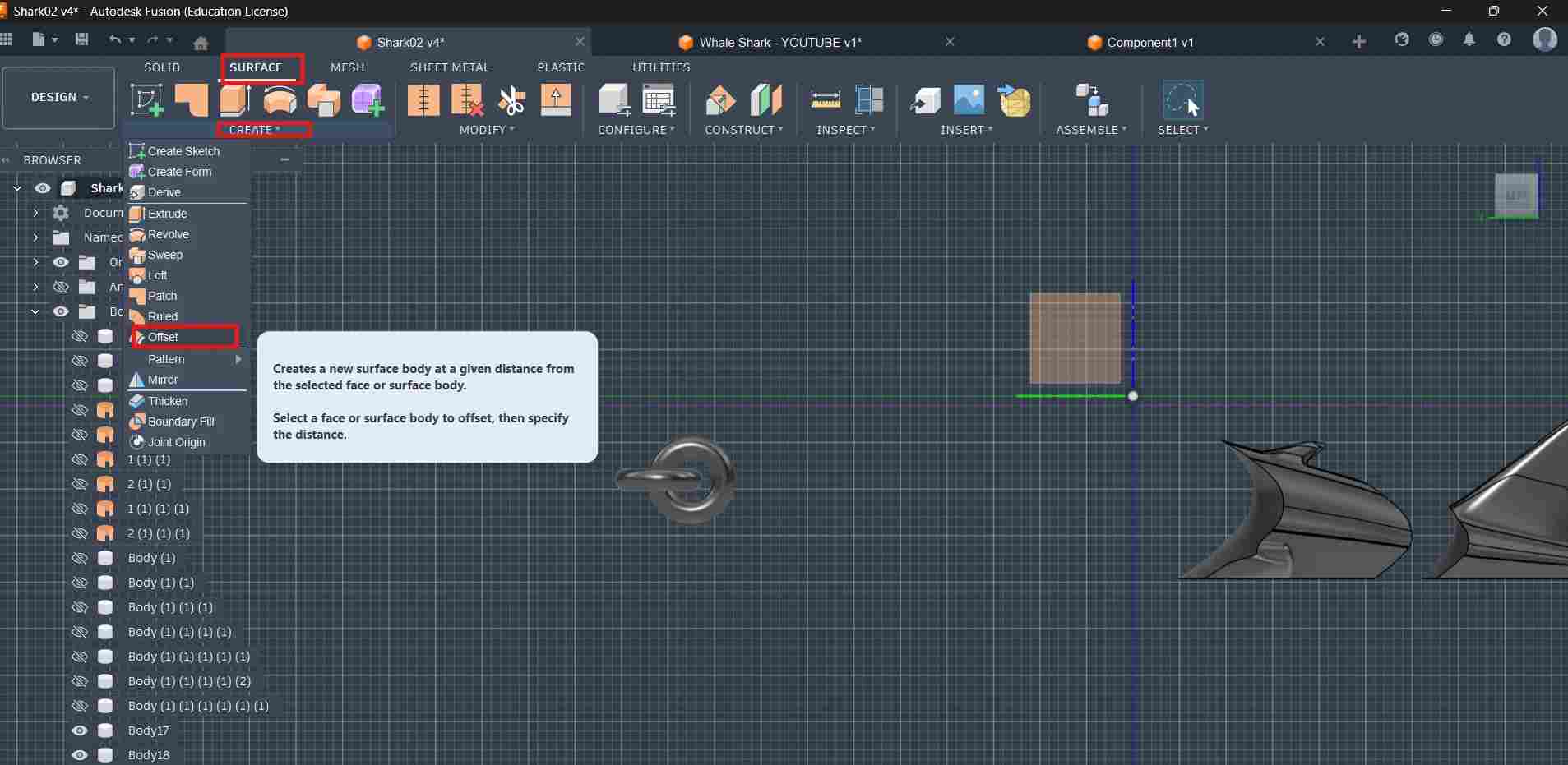Image resolution: width=1568 pixels, height=765 pixels.
Task: Switch to Whale Shark - YOUTUBE v1 document
Action: point(779,42)
